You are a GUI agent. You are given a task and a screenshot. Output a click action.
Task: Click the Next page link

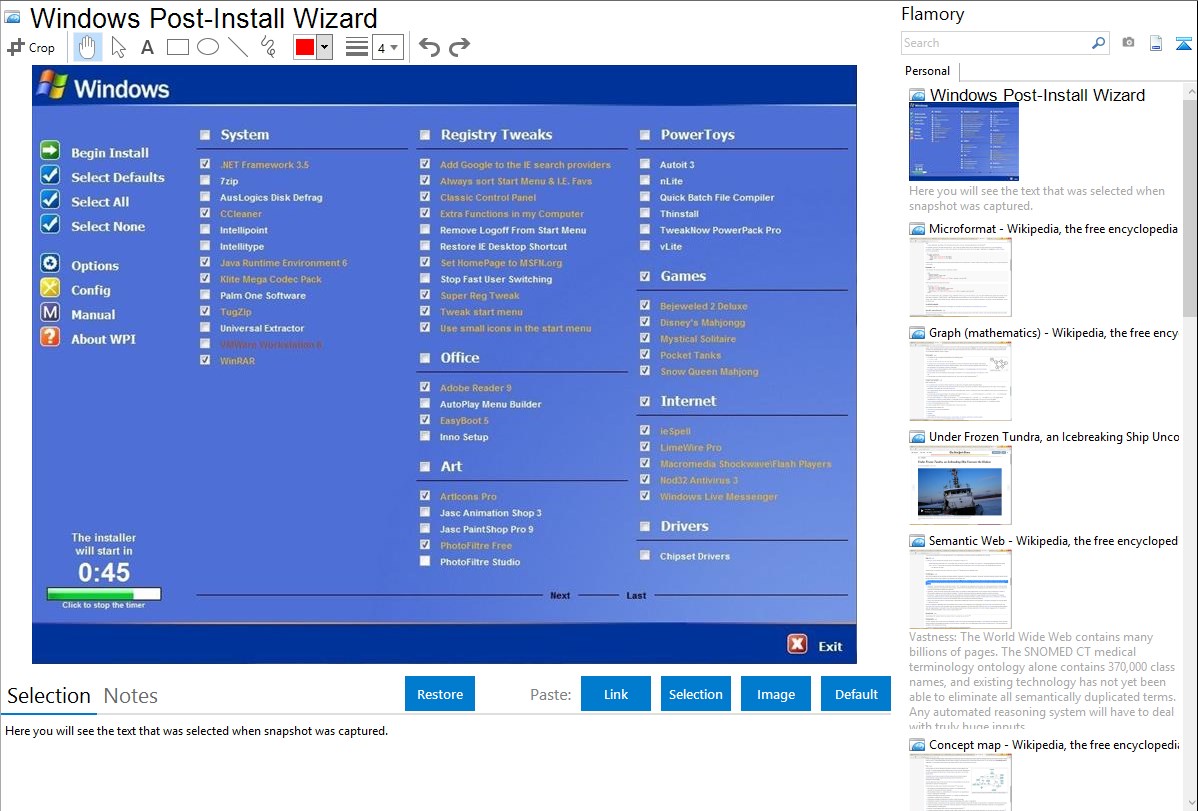[560, 595]
